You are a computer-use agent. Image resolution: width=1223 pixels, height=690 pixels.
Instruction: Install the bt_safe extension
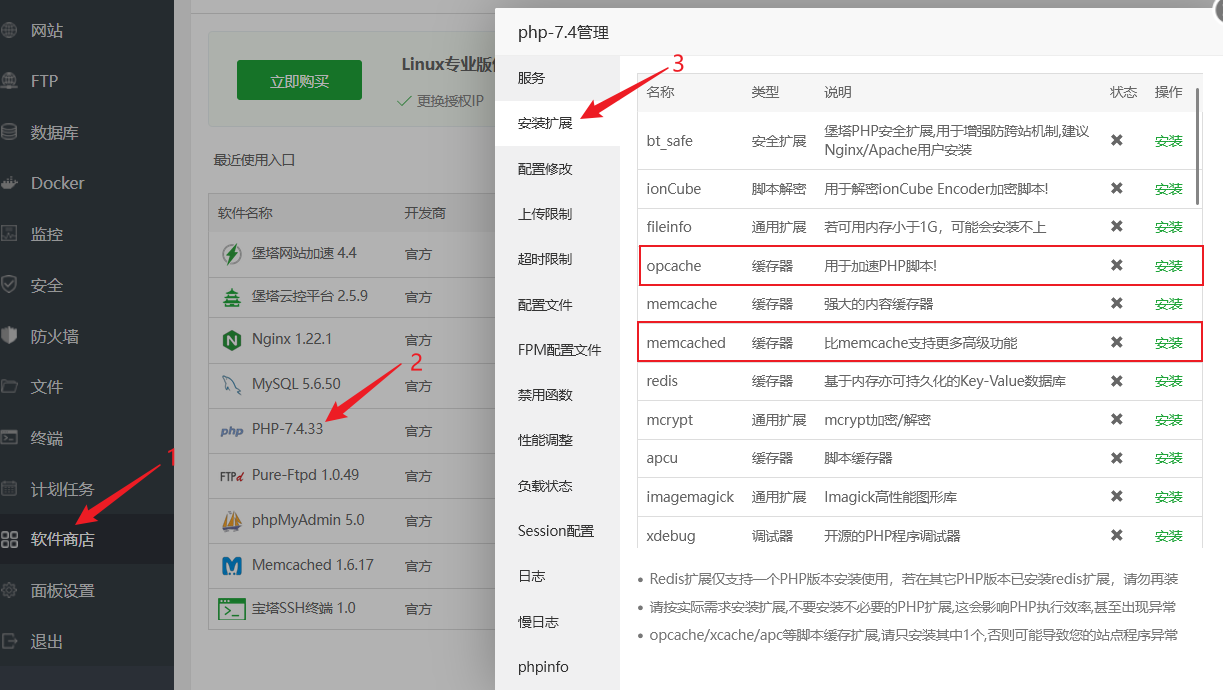(x=1168, y=141)
